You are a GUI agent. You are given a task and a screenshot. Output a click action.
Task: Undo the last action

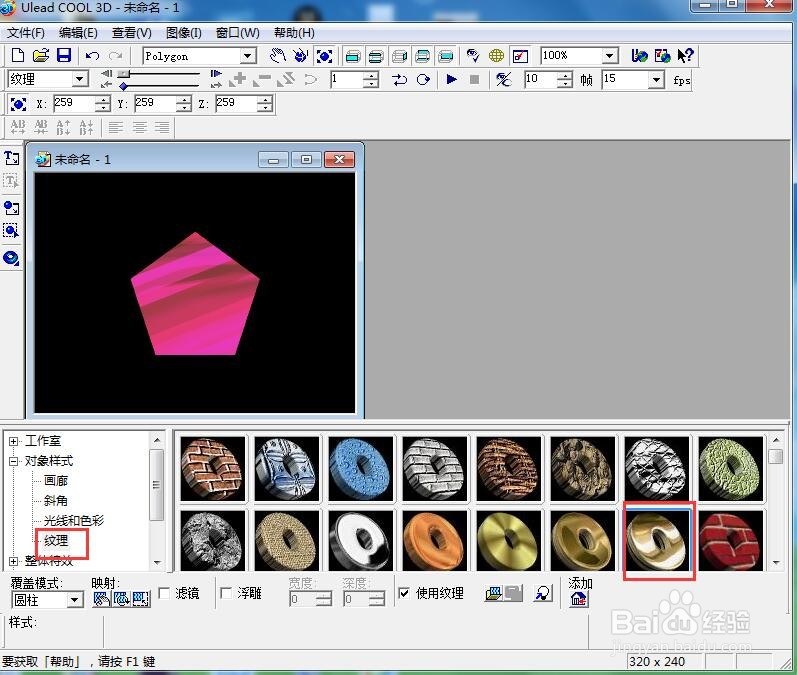tap(92, 55)
